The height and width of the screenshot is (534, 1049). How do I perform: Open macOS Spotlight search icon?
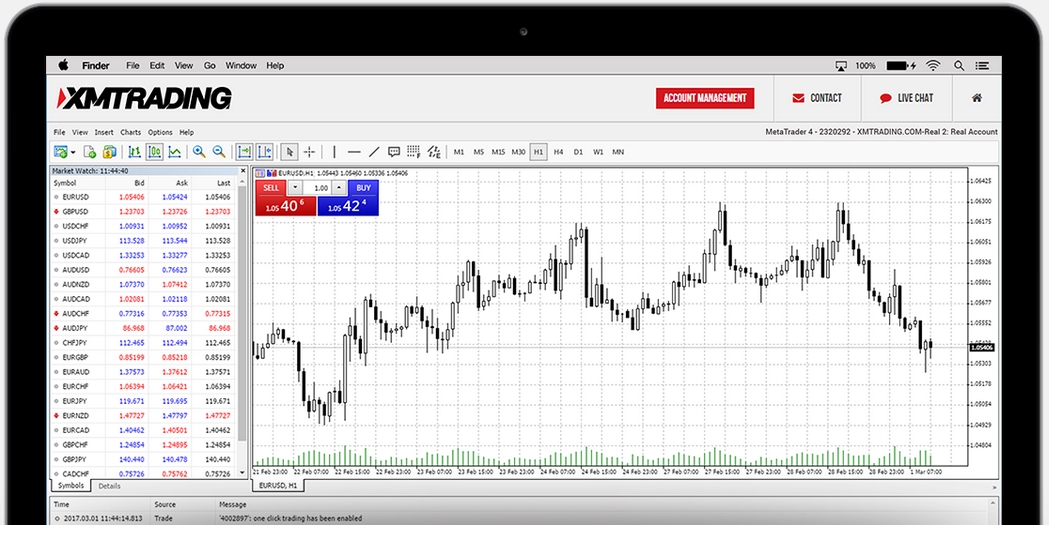tap(959, 66)
